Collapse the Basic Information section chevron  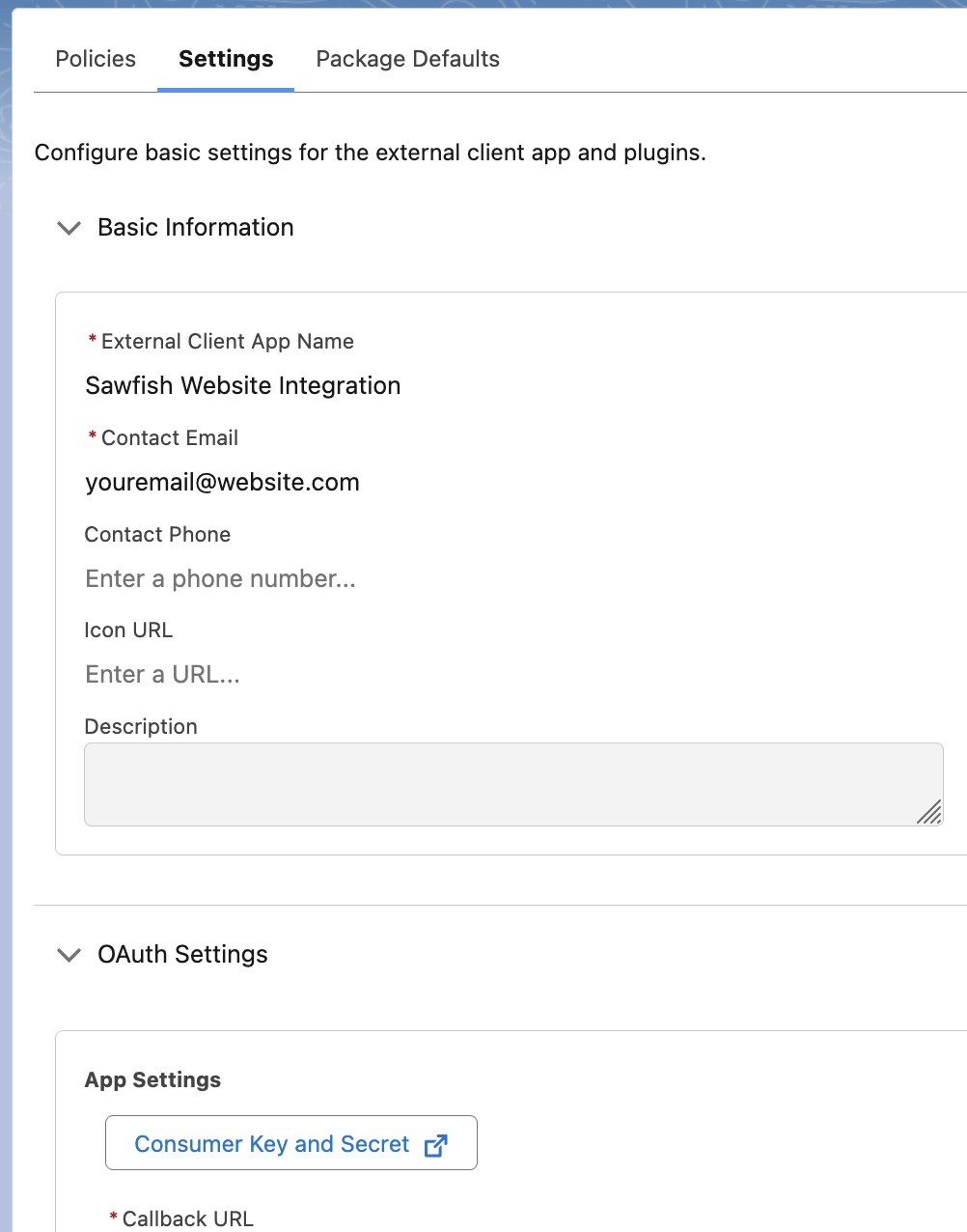tap(69, 228)
